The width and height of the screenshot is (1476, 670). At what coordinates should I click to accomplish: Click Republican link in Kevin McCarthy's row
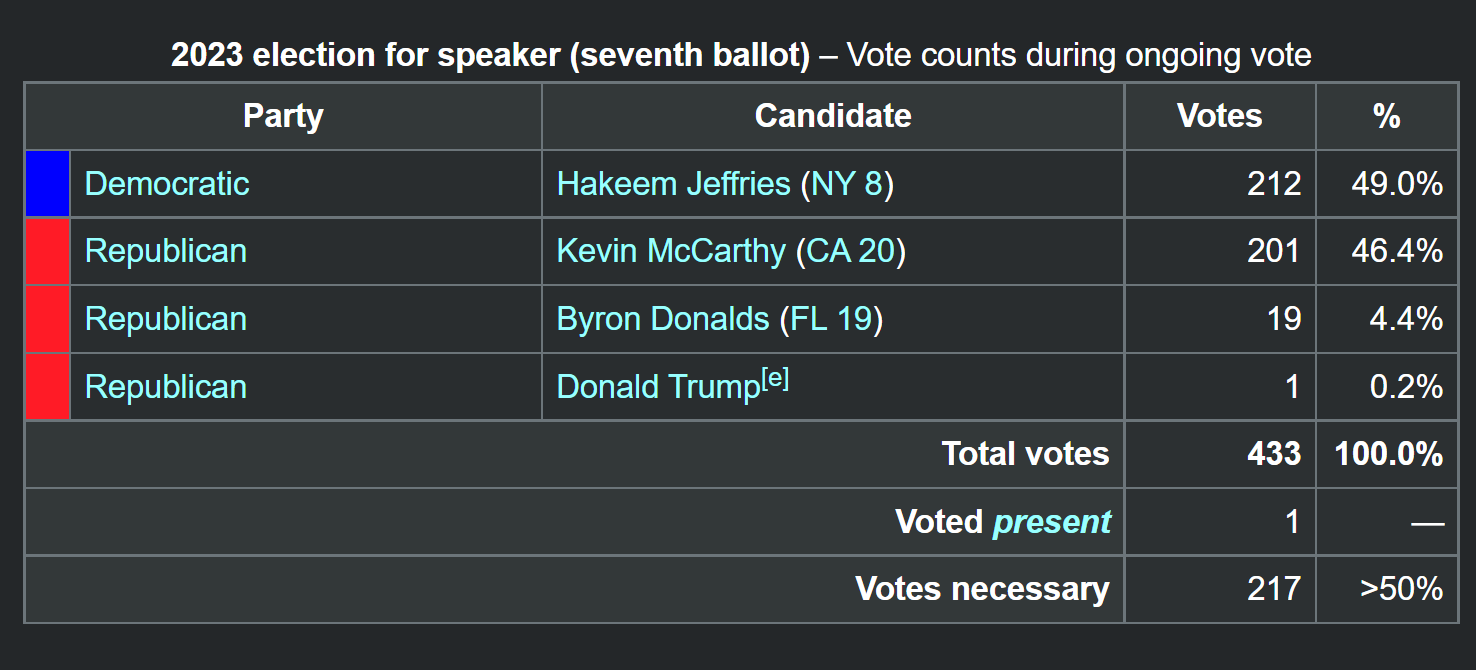165,251
